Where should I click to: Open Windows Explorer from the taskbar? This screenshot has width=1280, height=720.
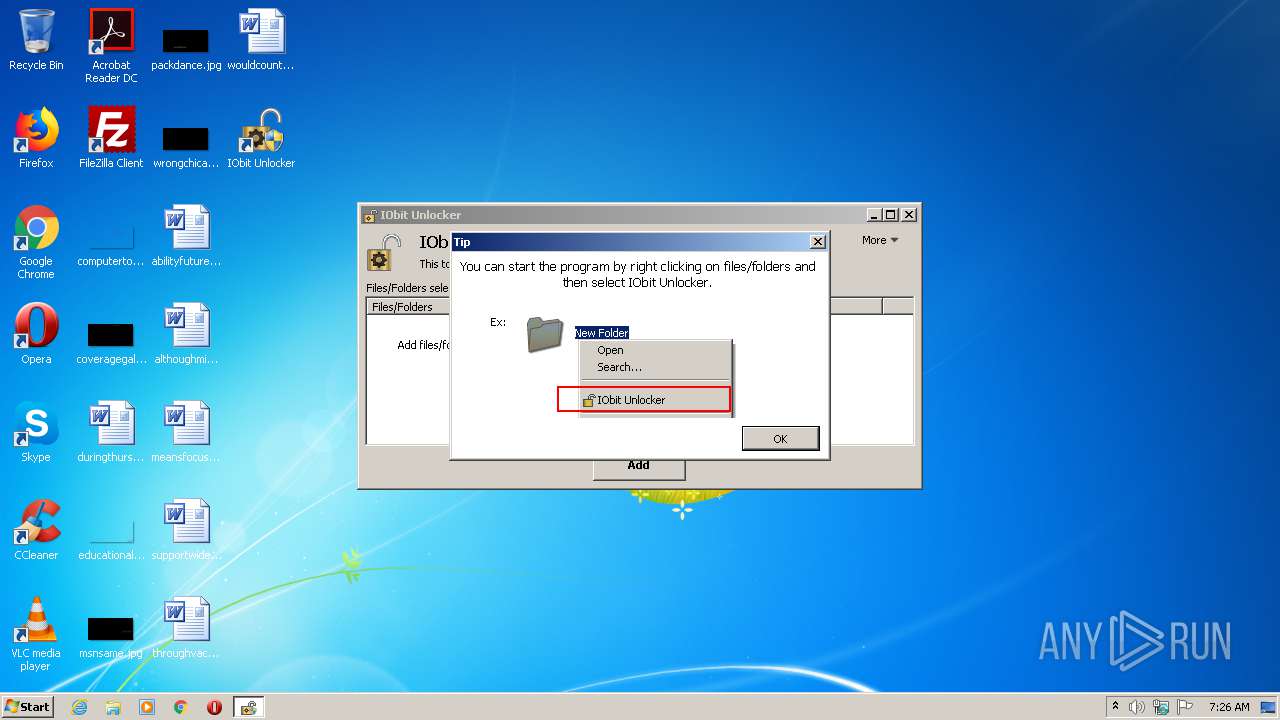tap(113, 707)
